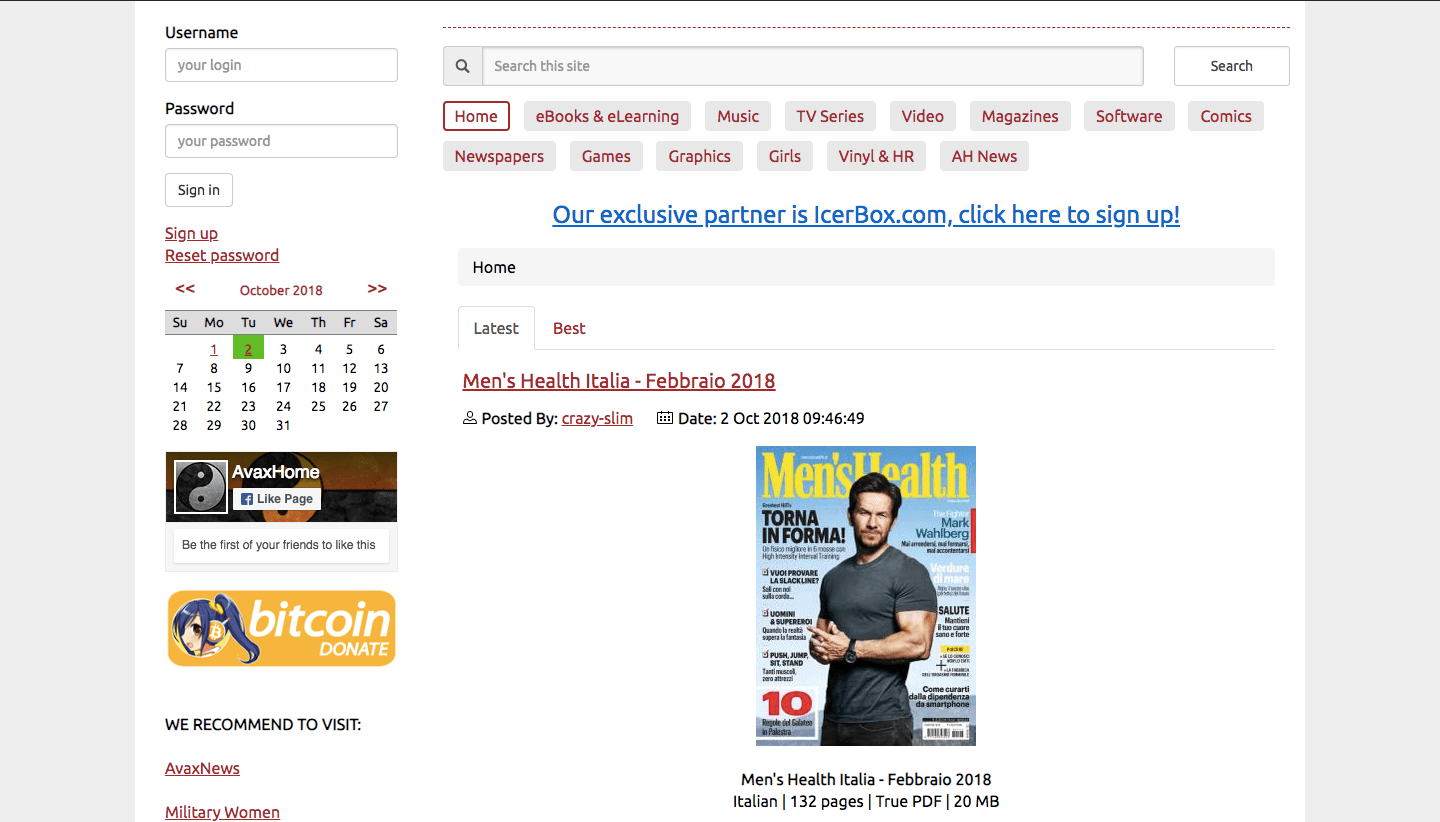
Task: Select October 1 in the calendar
Action: pyautogui.click(x=214, y=349)
